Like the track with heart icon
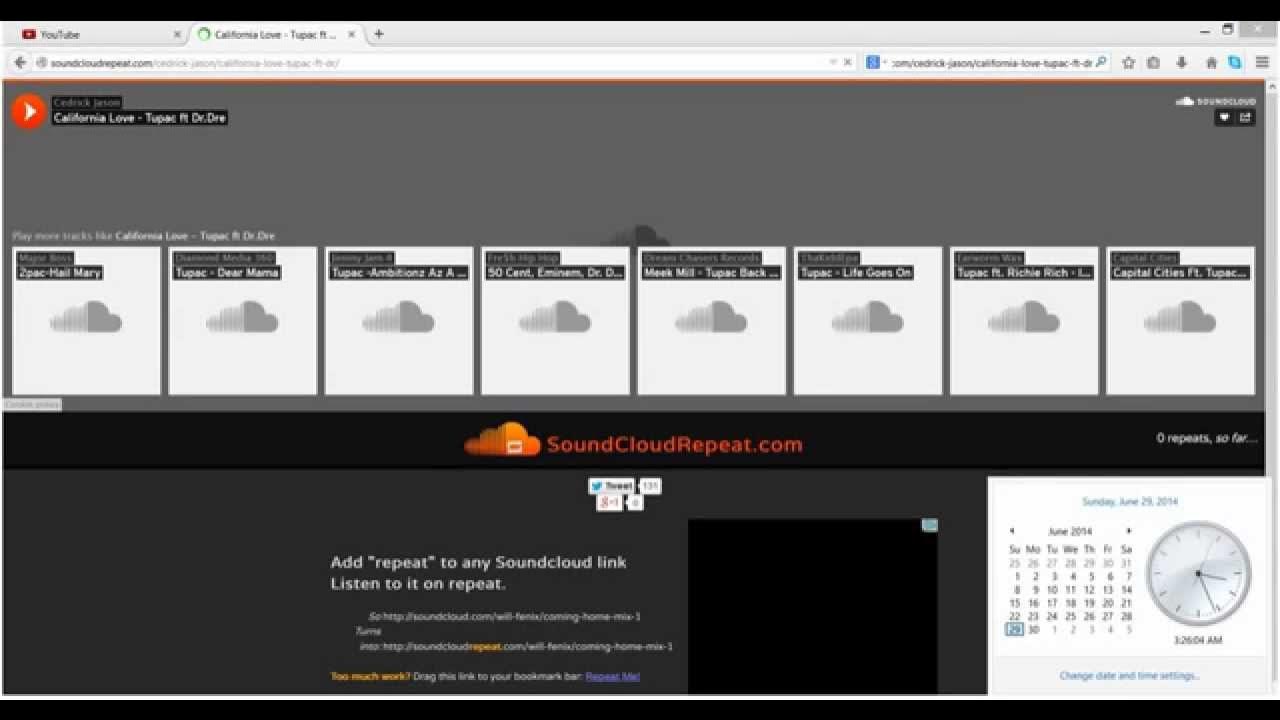Image resolution: width=1280 pixels, height=720 pixels. pyautogui.click(x=1223, y=117)
